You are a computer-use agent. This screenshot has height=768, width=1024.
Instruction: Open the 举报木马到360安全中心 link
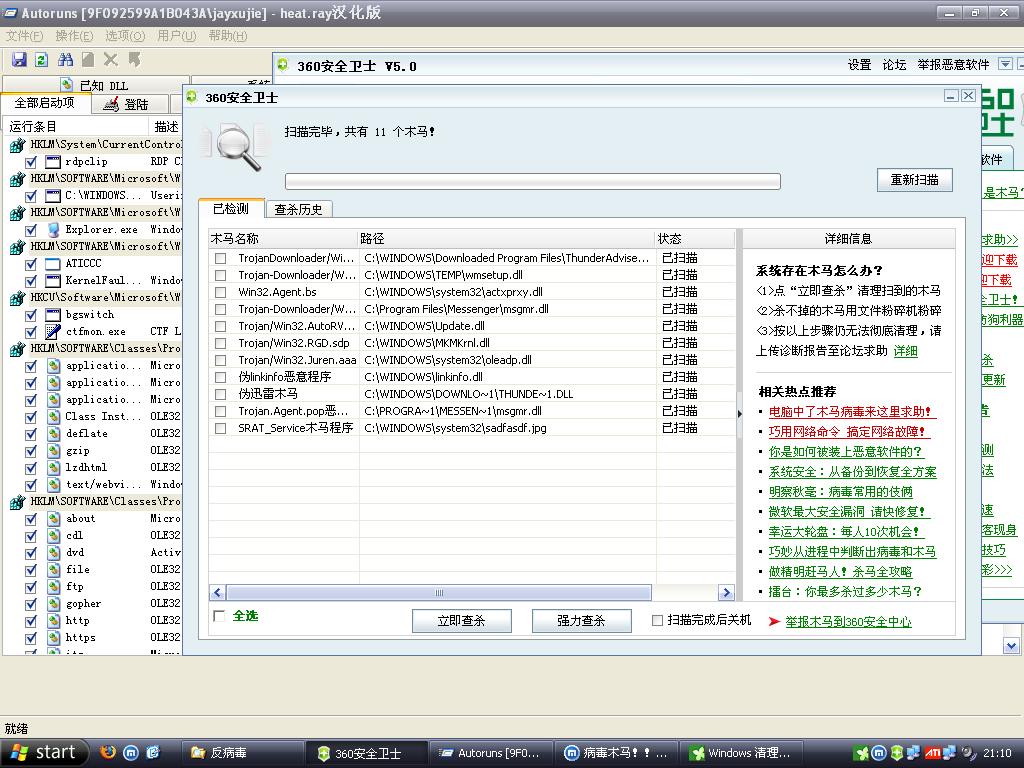click(848, 622)
